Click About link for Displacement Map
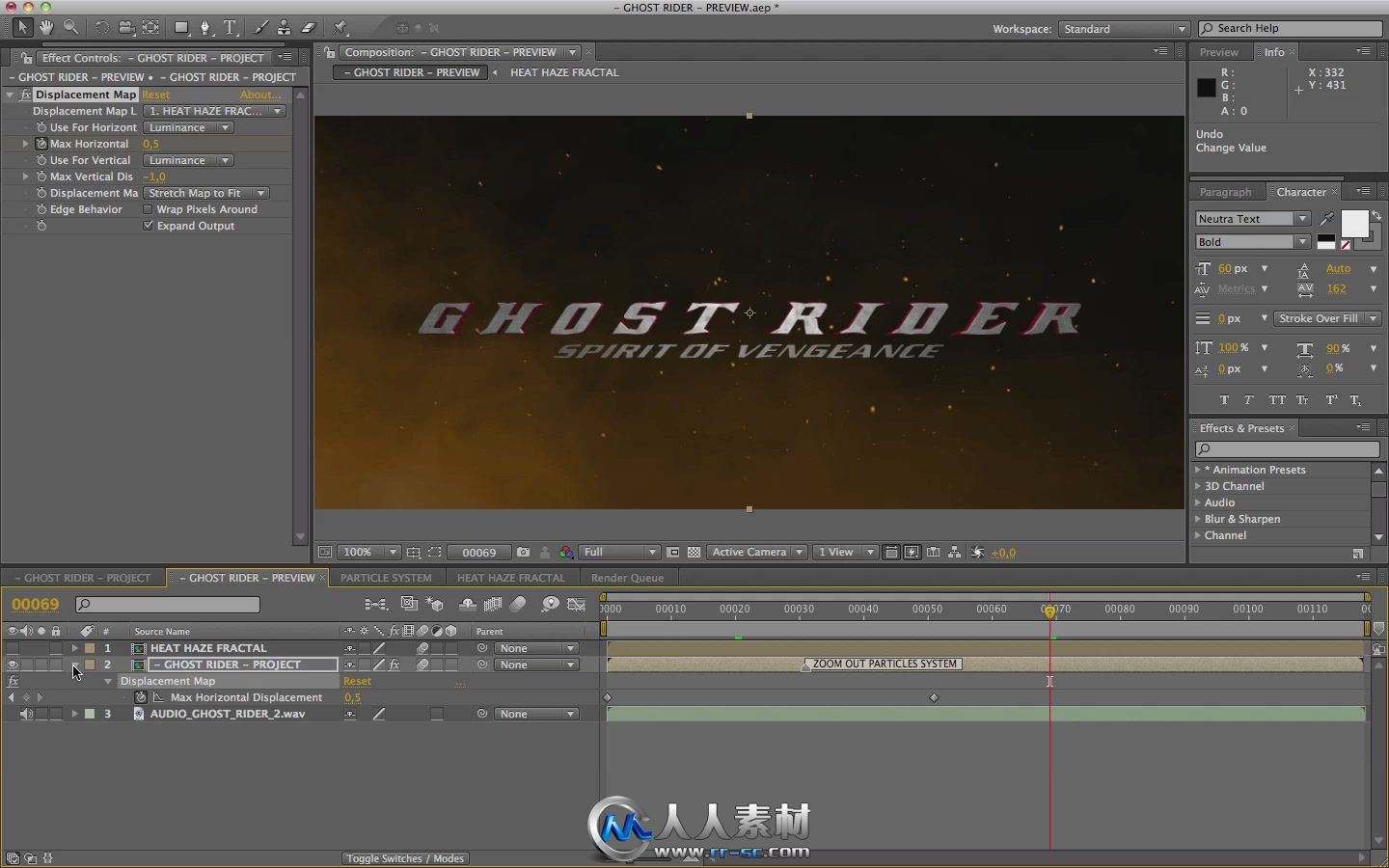 [260, 95]
